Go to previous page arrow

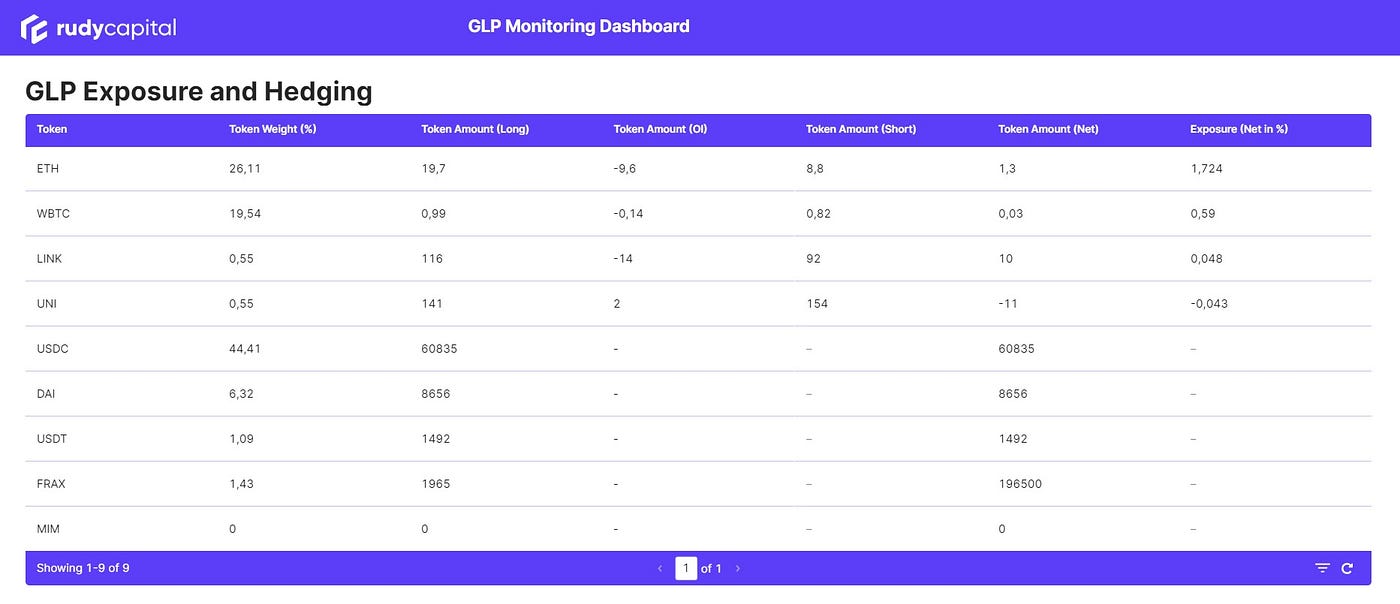660,568
